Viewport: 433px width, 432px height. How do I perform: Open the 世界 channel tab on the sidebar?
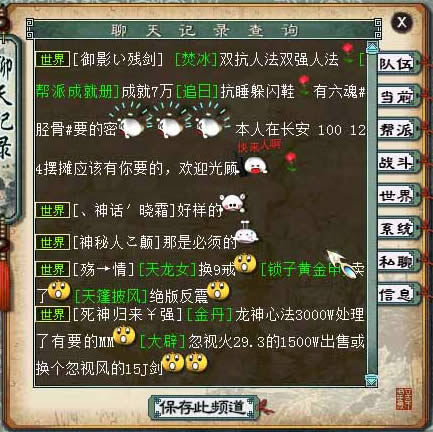point(397,196)
